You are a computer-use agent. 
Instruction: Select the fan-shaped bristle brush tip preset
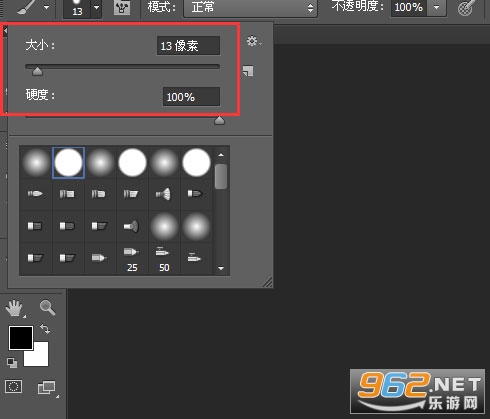(164, 194)
